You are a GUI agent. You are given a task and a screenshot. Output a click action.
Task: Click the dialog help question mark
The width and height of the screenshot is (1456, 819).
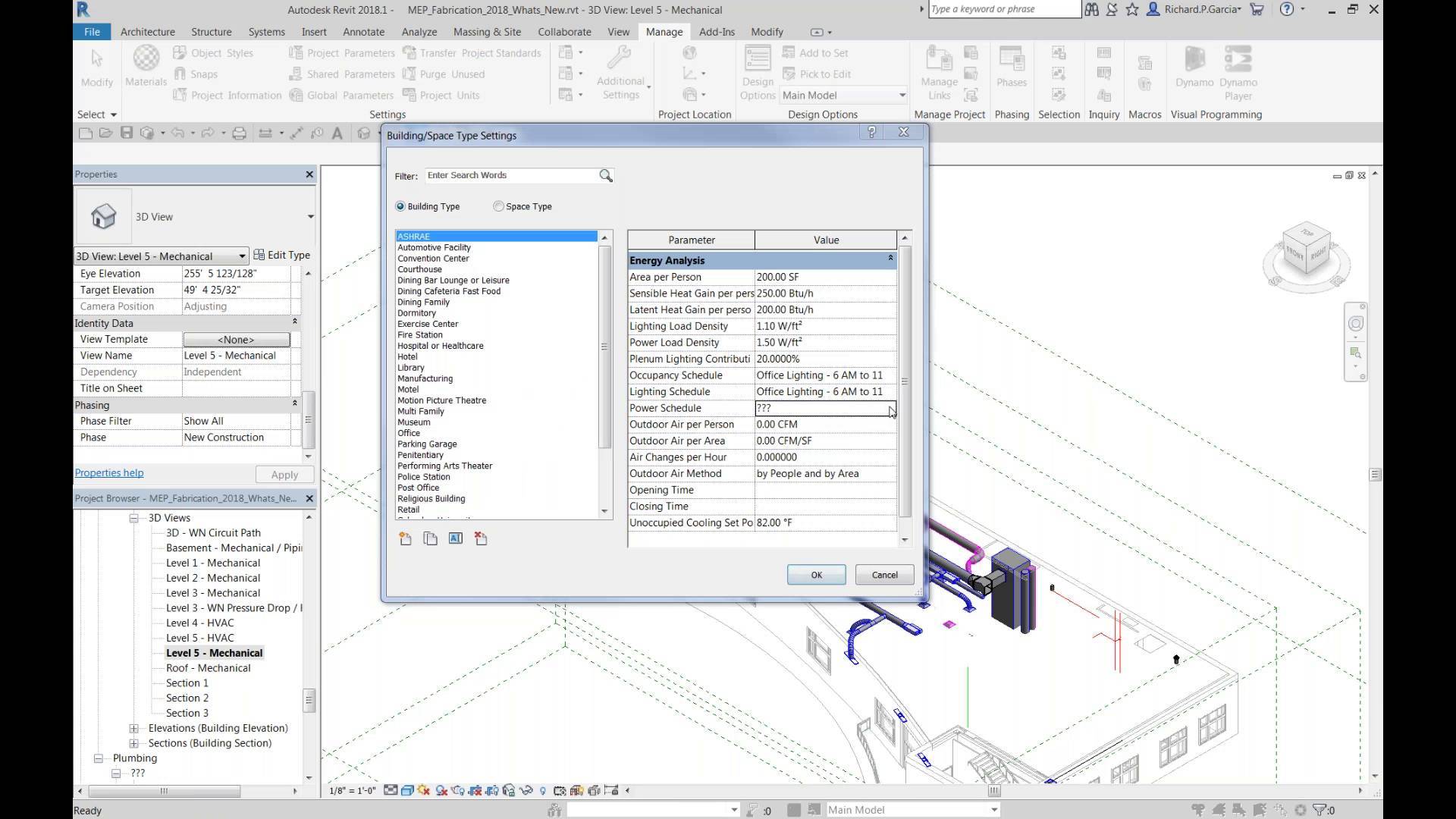pos(871,132)
